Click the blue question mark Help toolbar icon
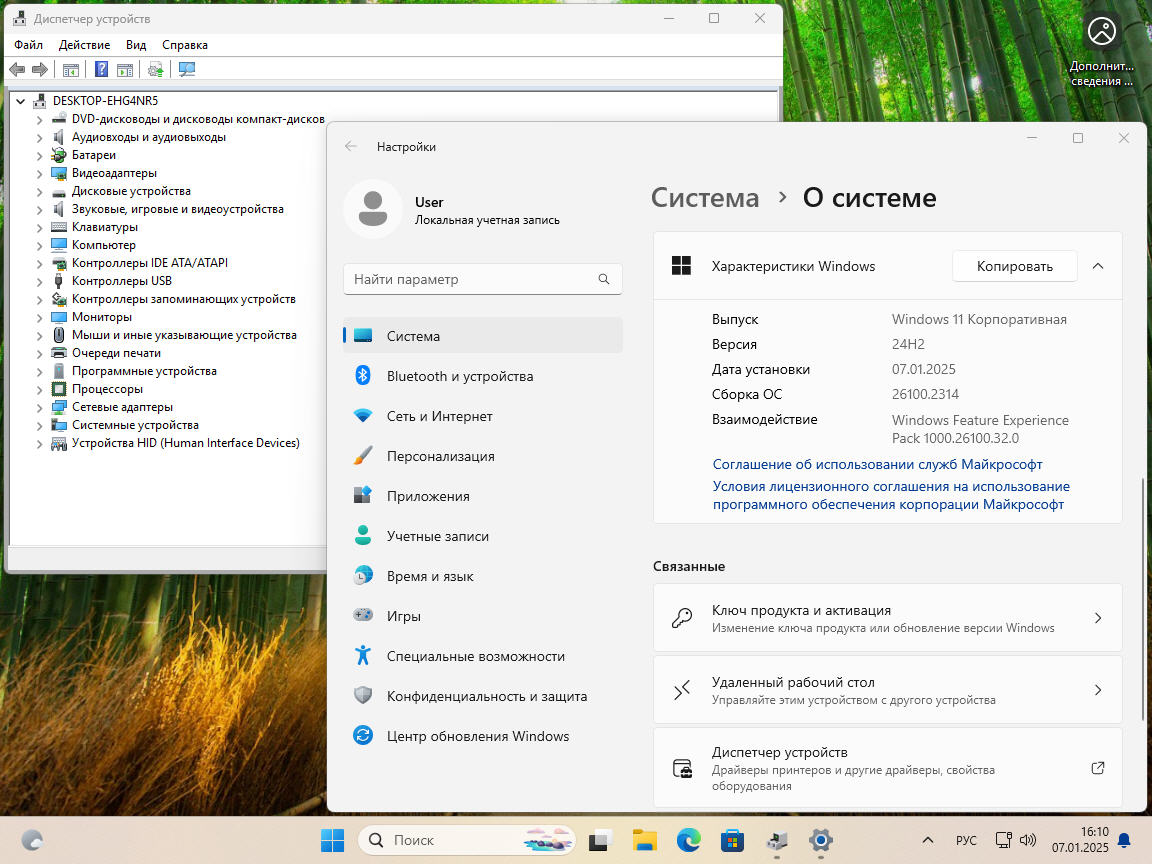 pos(101,69)
